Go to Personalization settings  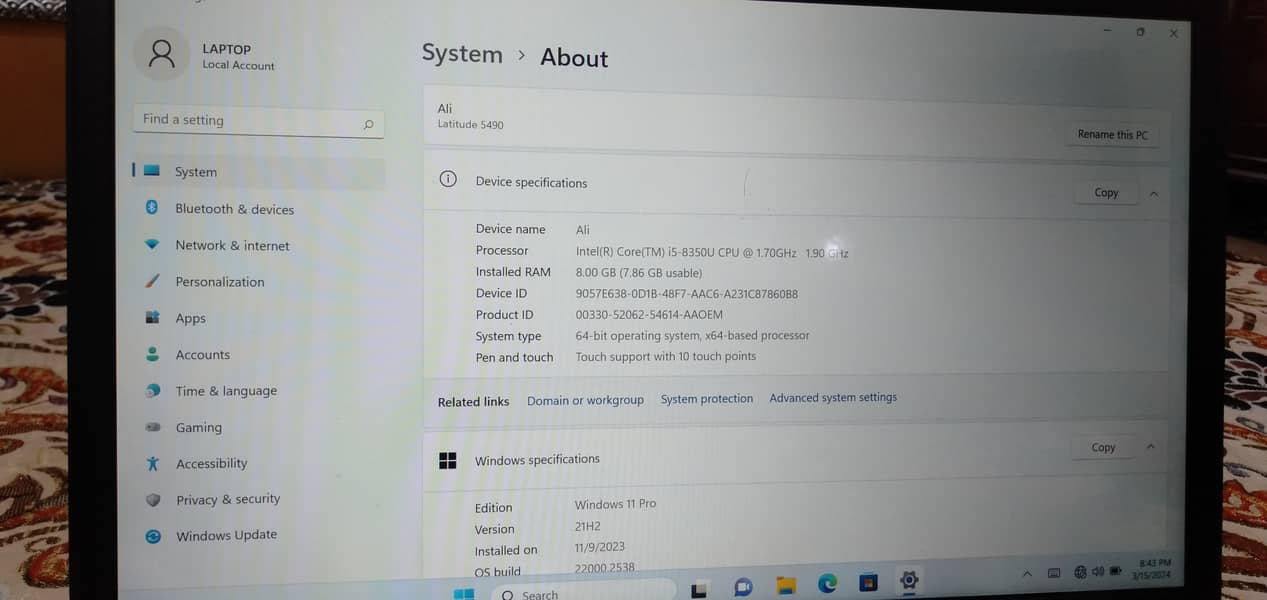click(x=220, y=282)
